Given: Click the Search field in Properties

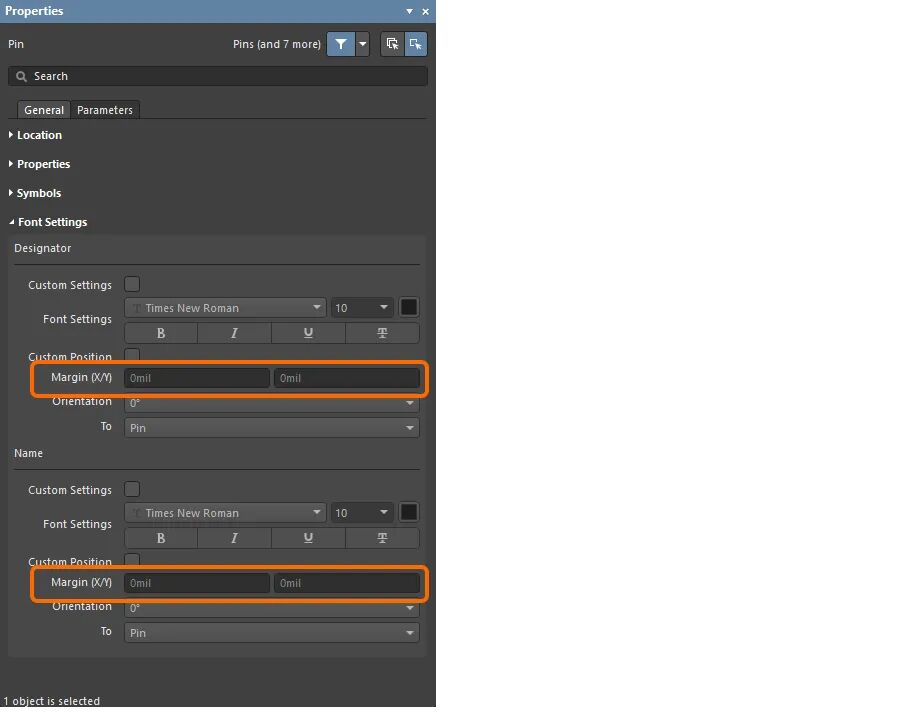Looking at the screenshot, I should (x=218, y=76).
